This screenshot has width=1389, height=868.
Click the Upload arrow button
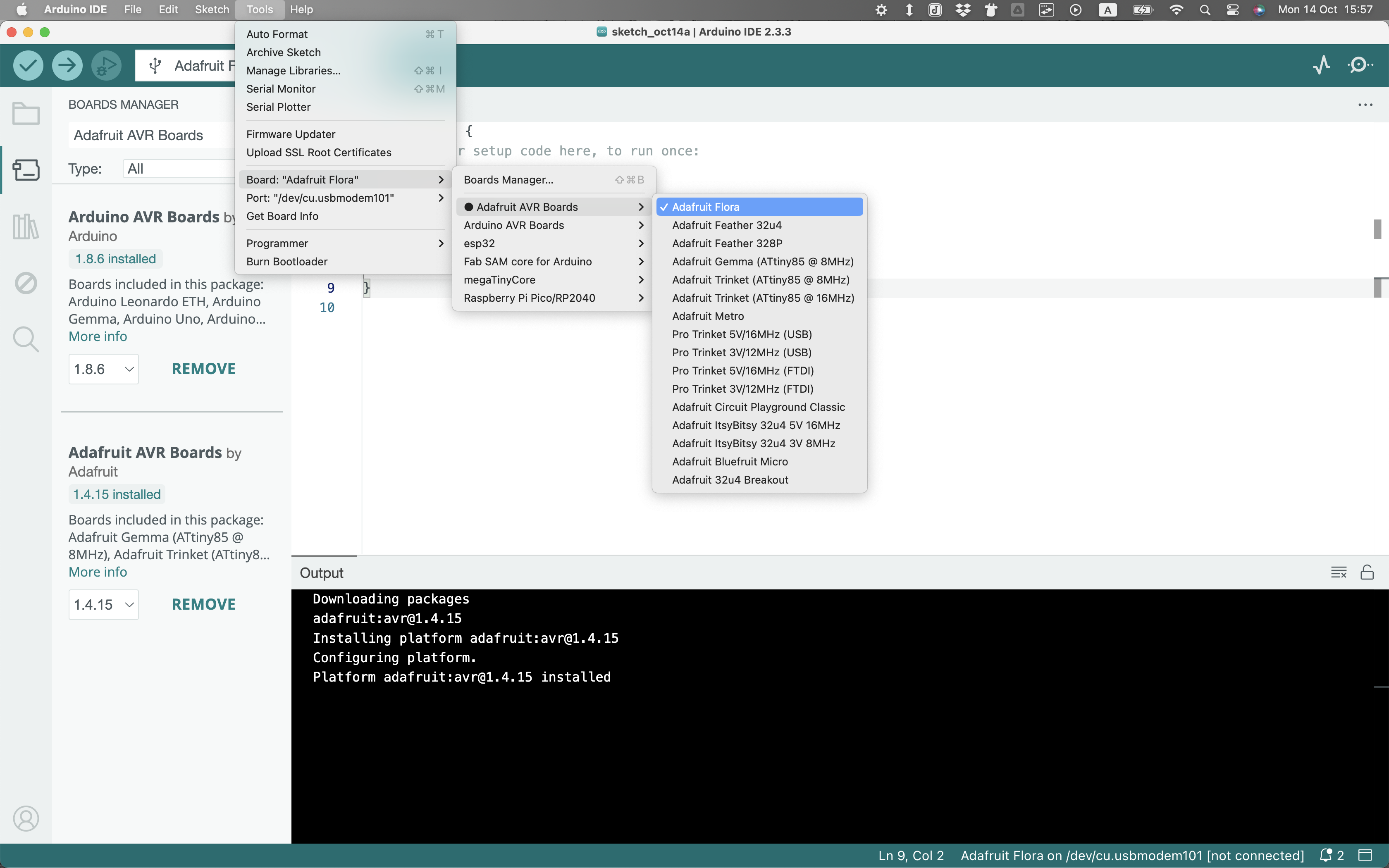67,65
